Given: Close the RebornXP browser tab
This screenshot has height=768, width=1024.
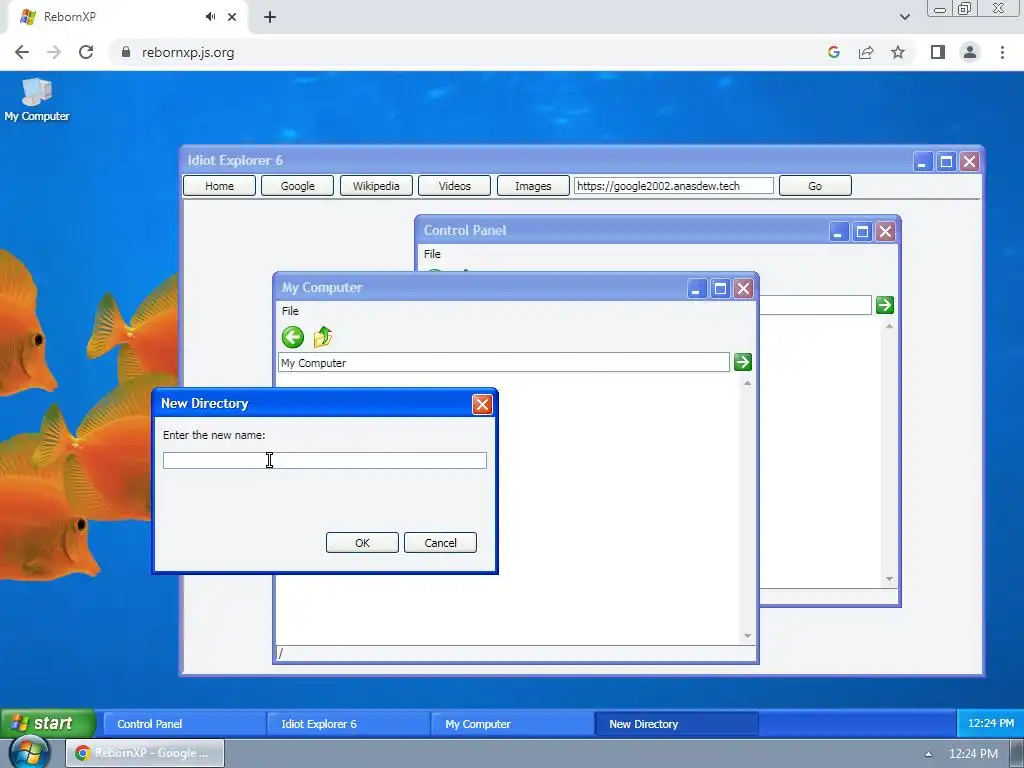Looking at the screenshot, I should point(232,17).
